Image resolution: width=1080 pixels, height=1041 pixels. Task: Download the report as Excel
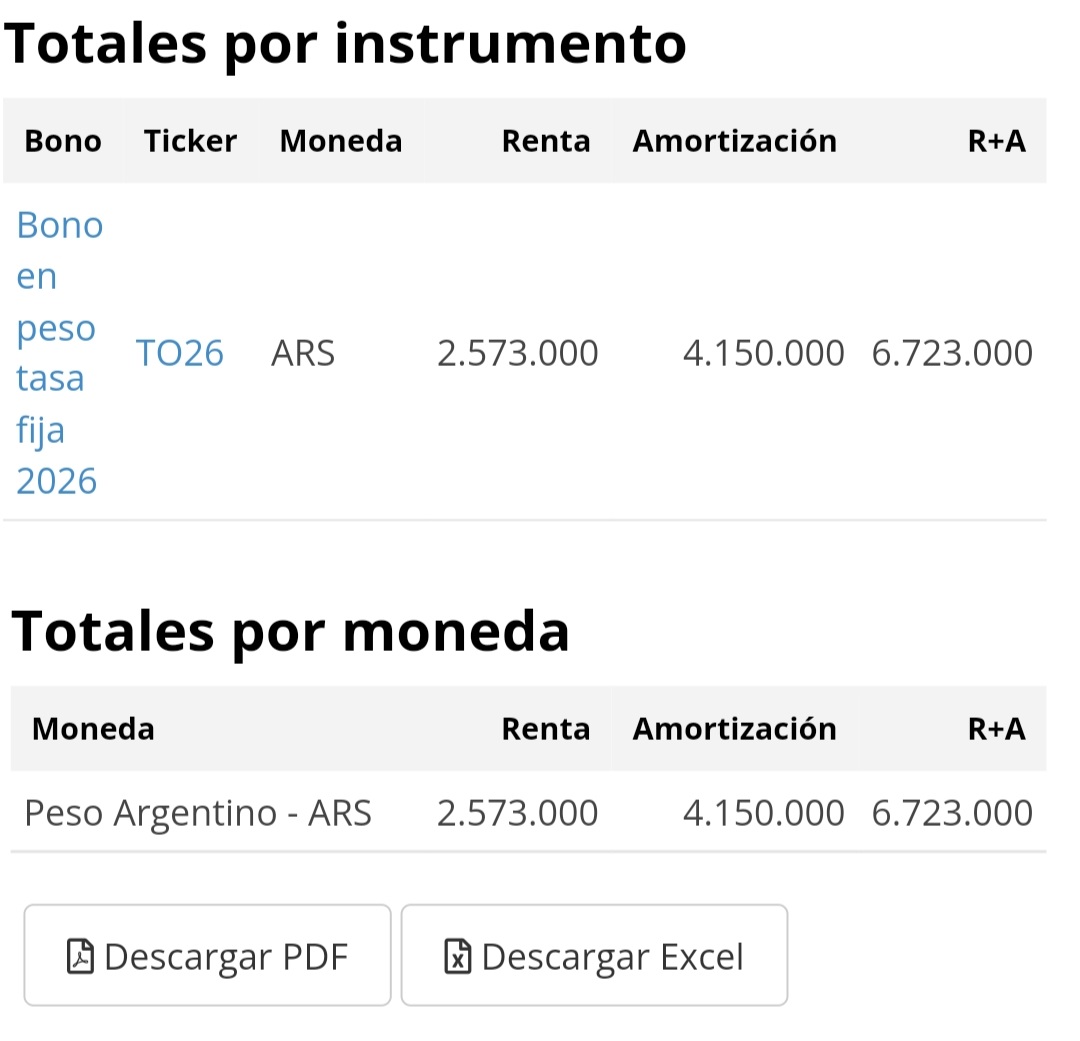point(594,955)
